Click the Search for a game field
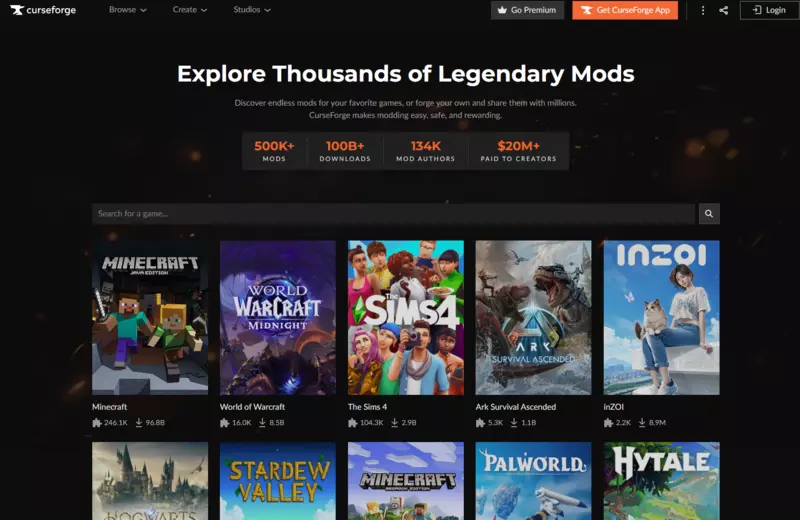 coord(393,214)
